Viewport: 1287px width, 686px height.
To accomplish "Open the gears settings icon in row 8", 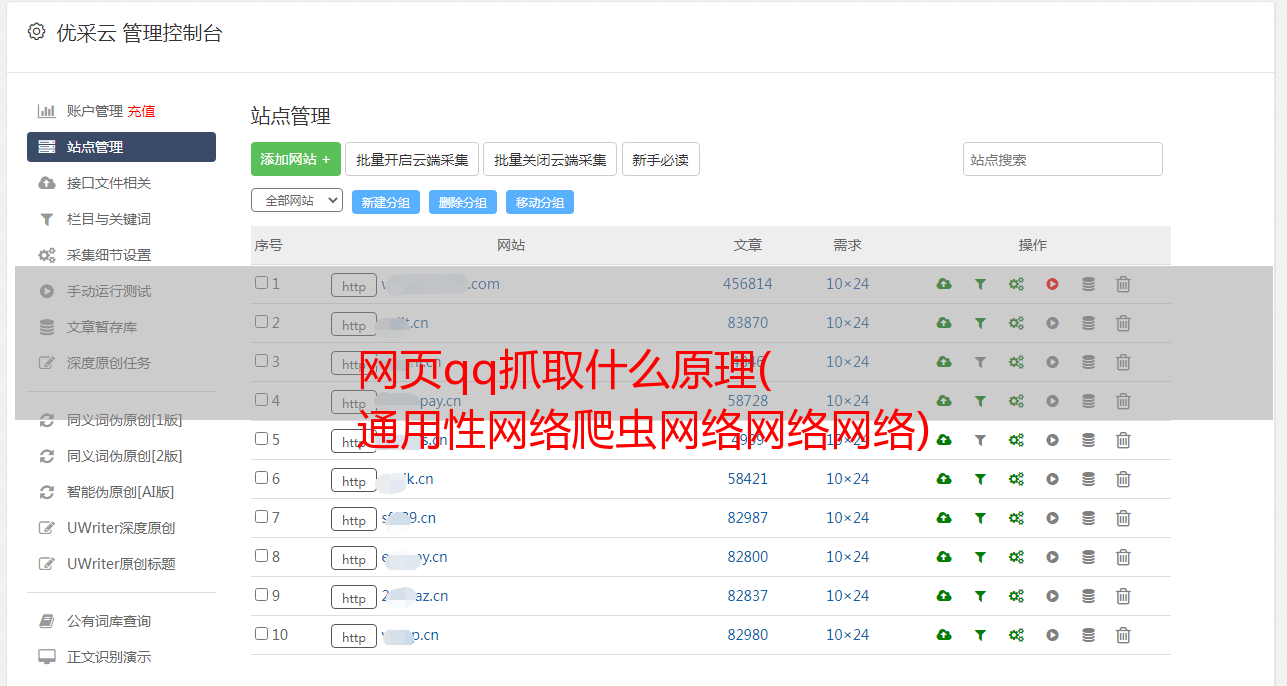I will coord(1016,557).
